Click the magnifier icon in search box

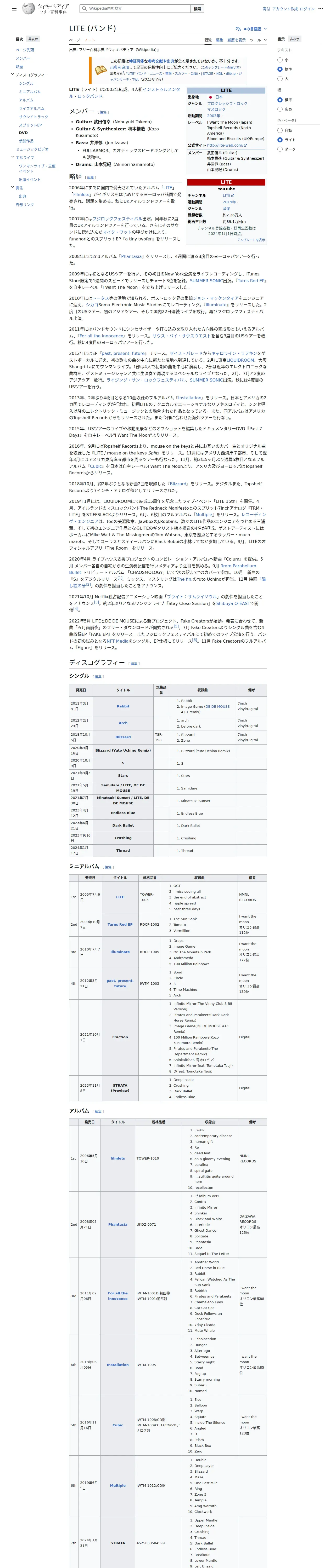pos(84,9)
